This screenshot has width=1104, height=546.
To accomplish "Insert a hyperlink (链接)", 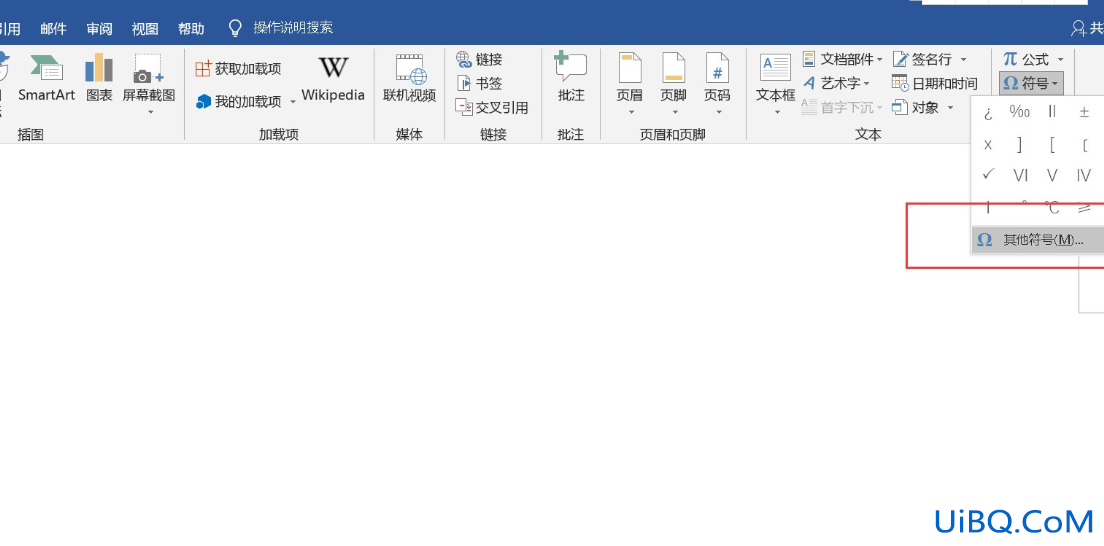I will 479,59.
